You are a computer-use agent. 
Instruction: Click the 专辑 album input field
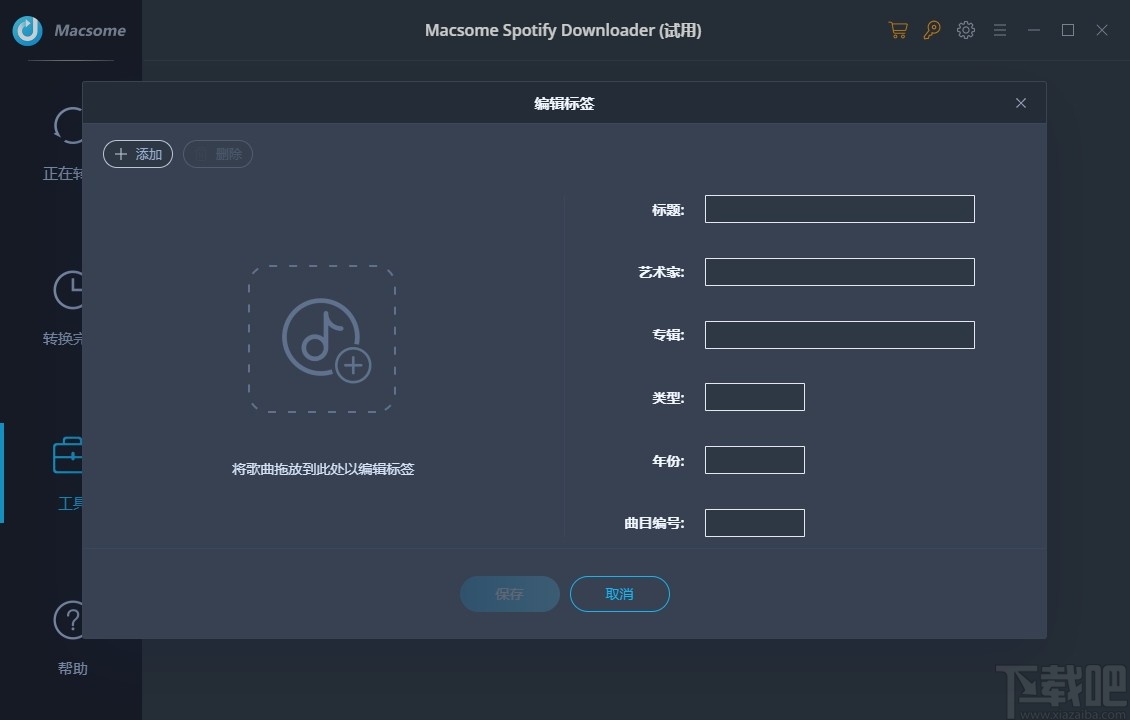839,334
